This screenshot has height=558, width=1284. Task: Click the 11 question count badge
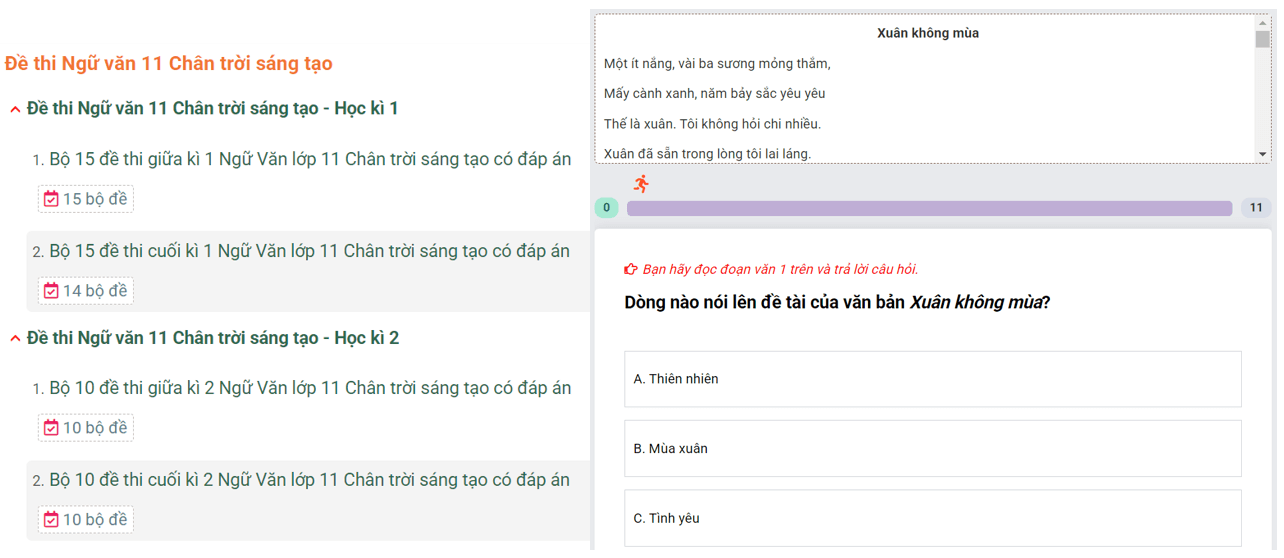tap(1256, 208)
